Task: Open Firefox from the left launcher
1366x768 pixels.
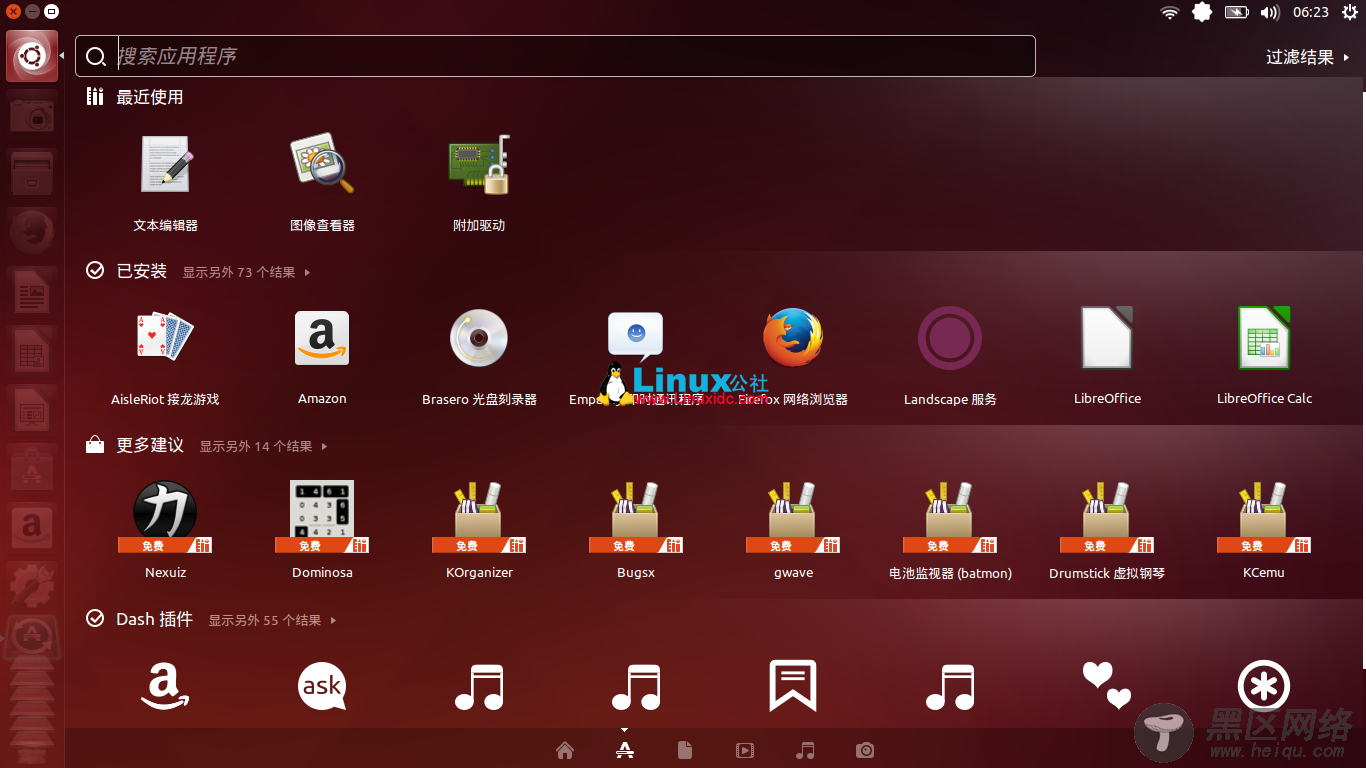Action: pyautogui.click(x=32, y=232)
